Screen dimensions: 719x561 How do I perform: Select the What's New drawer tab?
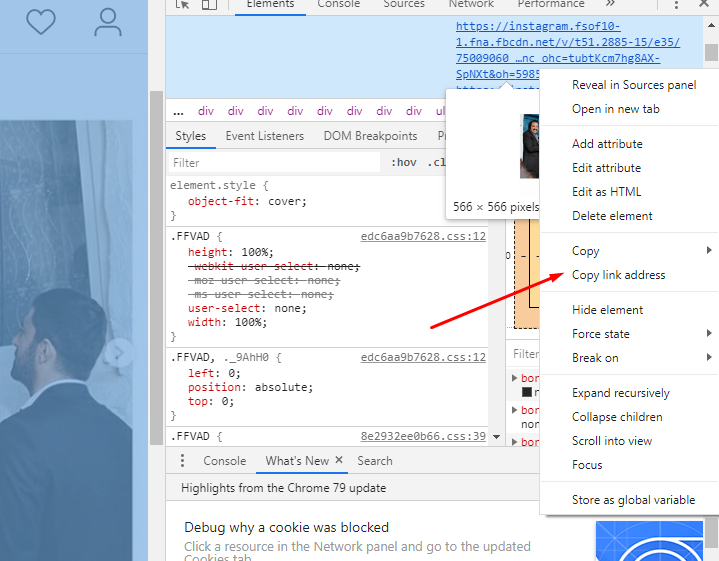coord(297,461)
